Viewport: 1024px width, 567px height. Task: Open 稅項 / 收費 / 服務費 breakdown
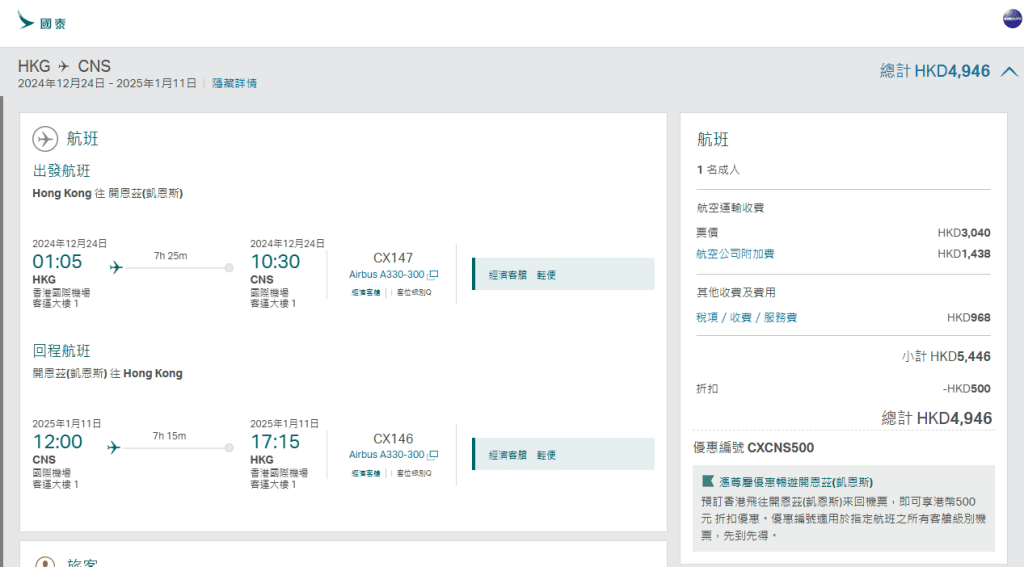tap(746, 318)
